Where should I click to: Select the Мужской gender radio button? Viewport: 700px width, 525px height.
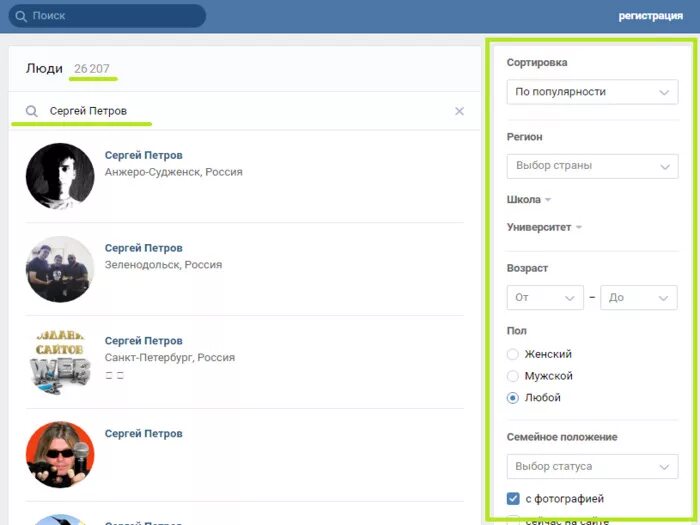pyautogui.click(x=513, y=376)
